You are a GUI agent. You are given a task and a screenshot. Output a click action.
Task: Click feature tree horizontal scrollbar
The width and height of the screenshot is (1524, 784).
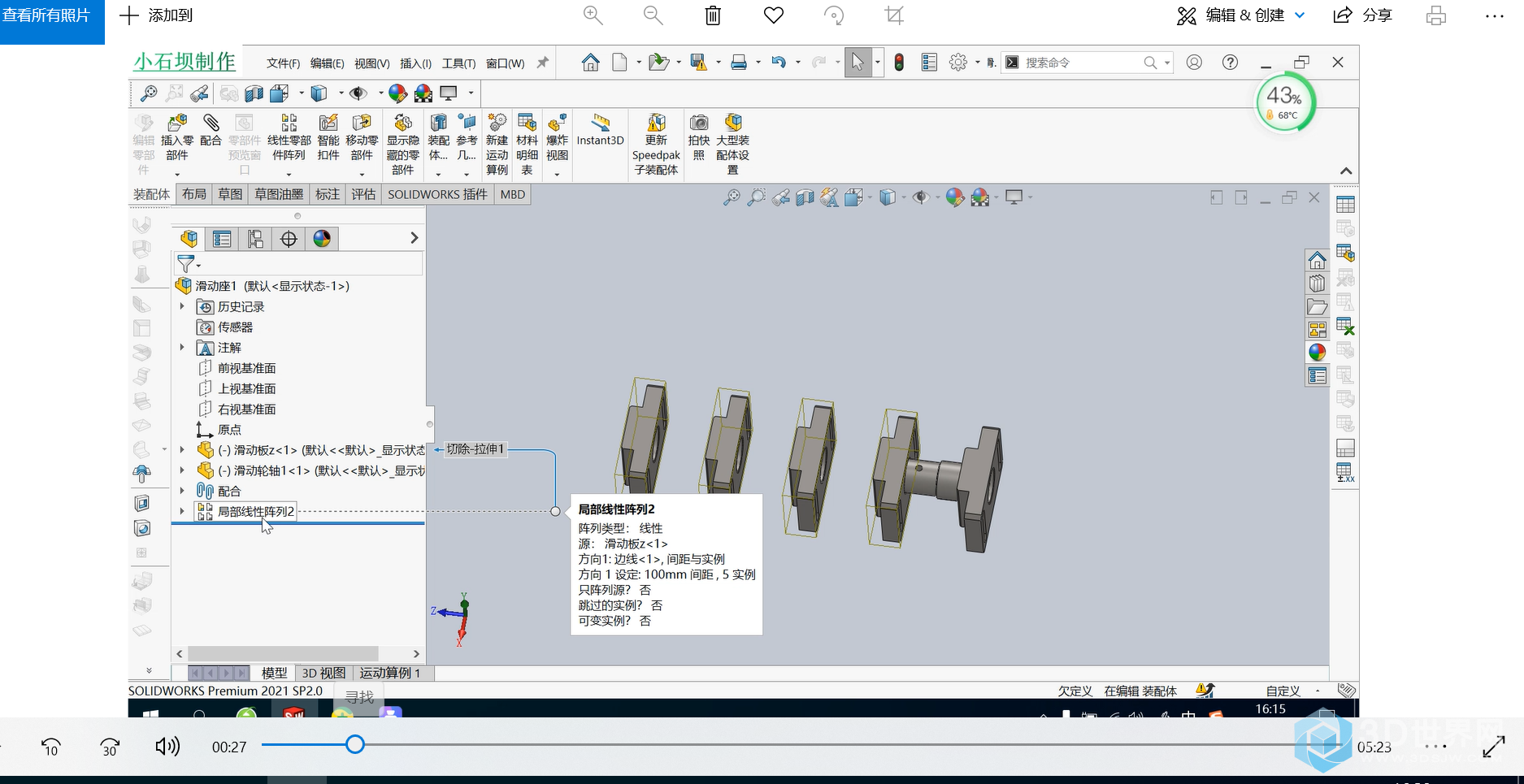[x=283, y=654]
